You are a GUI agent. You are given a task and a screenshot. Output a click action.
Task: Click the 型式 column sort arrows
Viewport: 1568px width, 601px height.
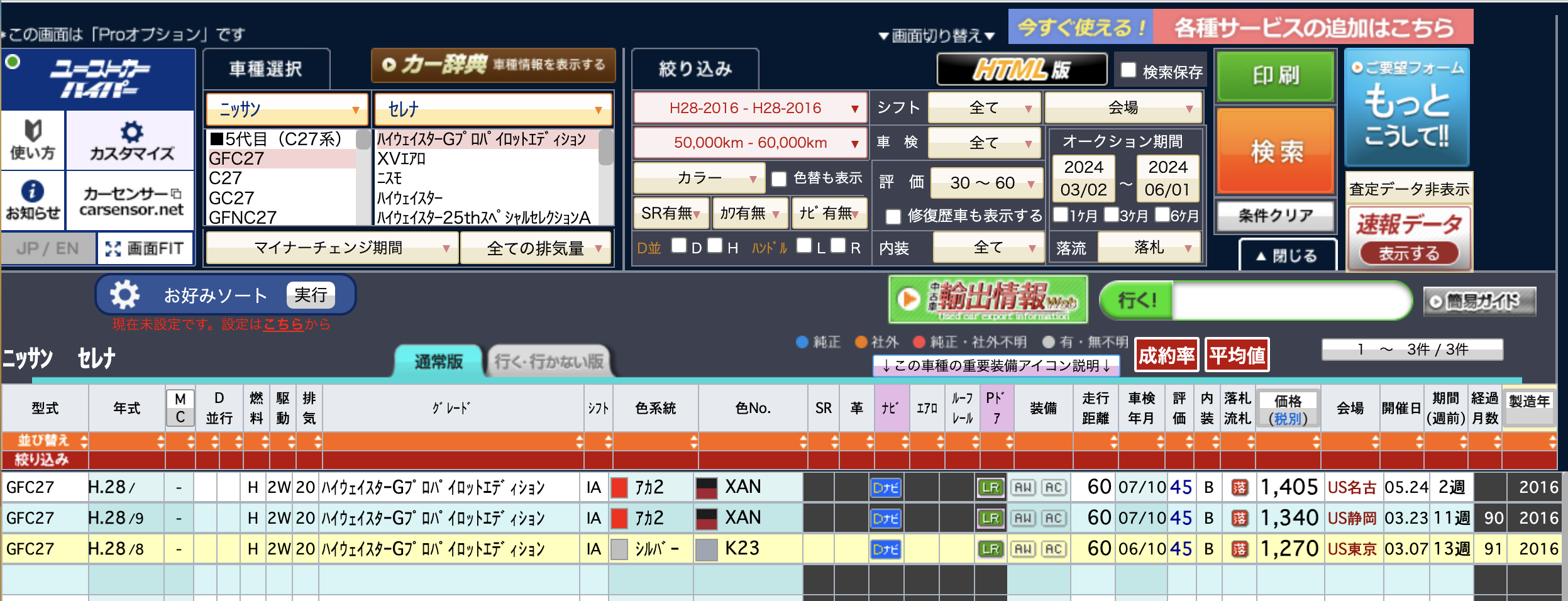click(84, 441)
